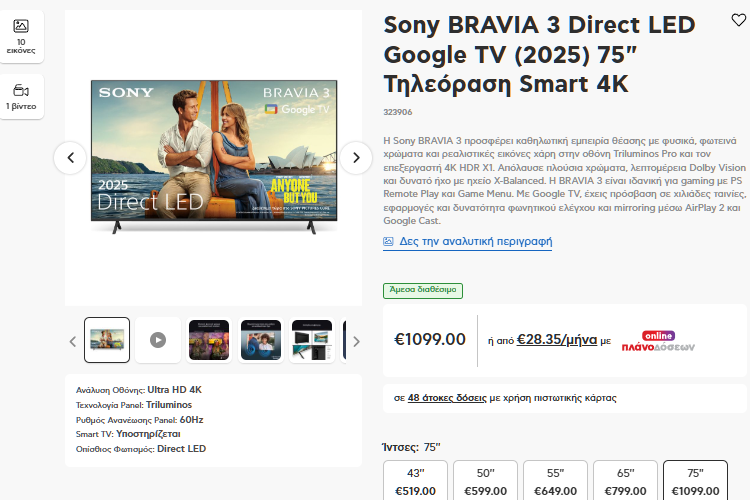Click the online installment plan logo
750x500 pixels.
tap(658, 340)
